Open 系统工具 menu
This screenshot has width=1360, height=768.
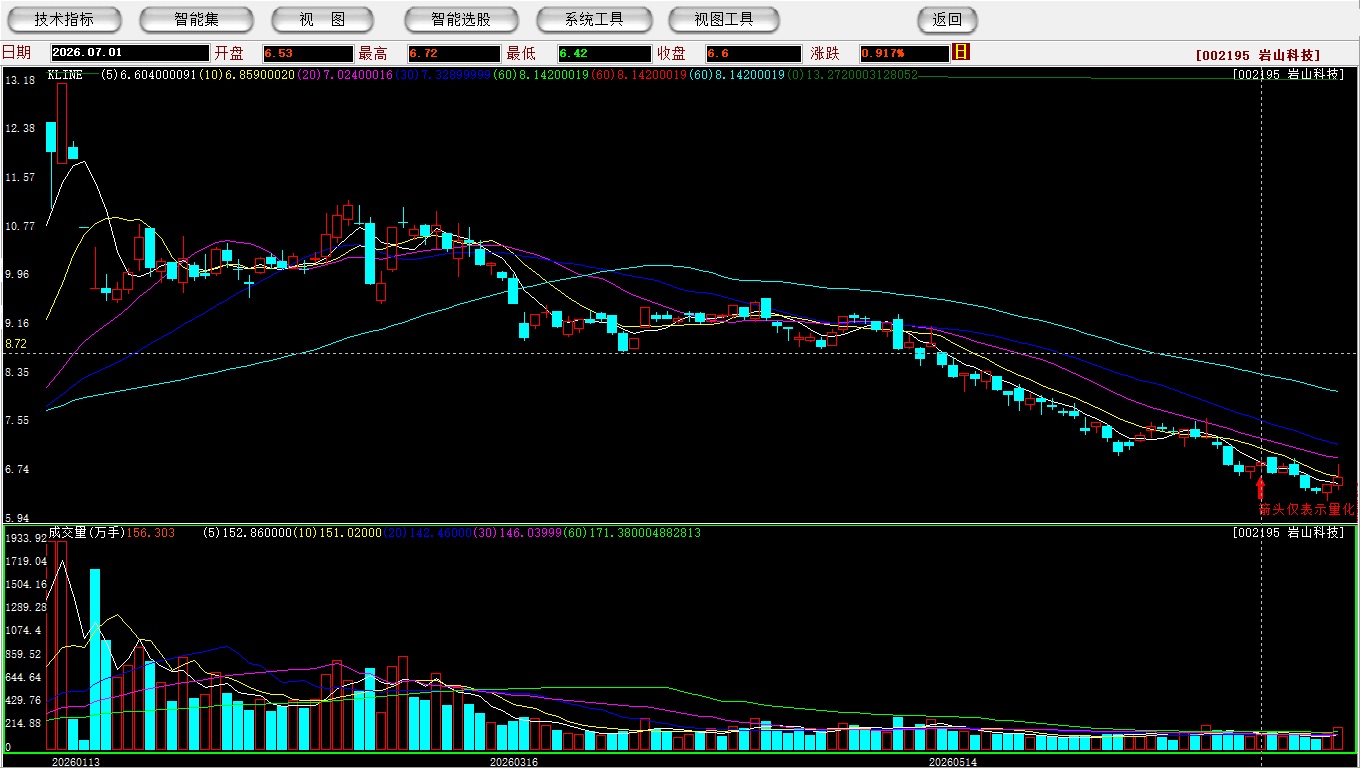click(594, 20)
